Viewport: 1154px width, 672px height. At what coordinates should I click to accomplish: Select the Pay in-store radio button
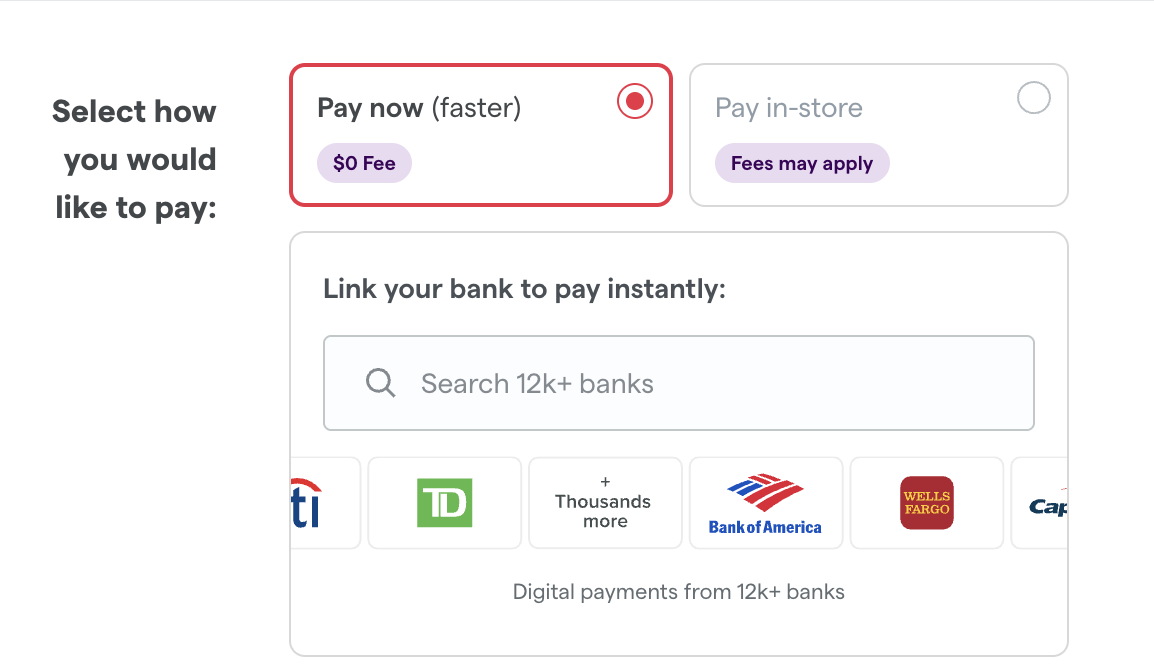coord(1033,98)
